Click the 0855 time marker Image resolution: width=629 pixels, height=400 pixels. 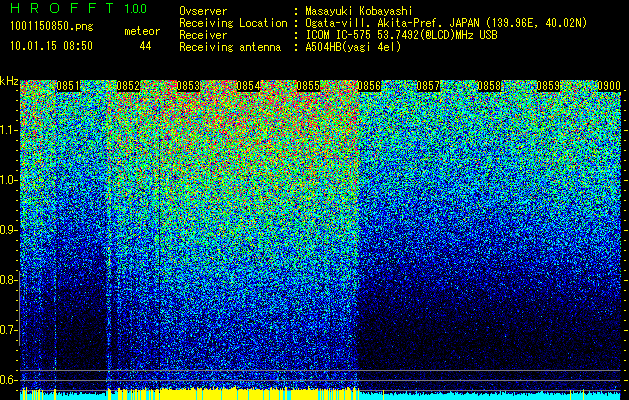(308, 86)
